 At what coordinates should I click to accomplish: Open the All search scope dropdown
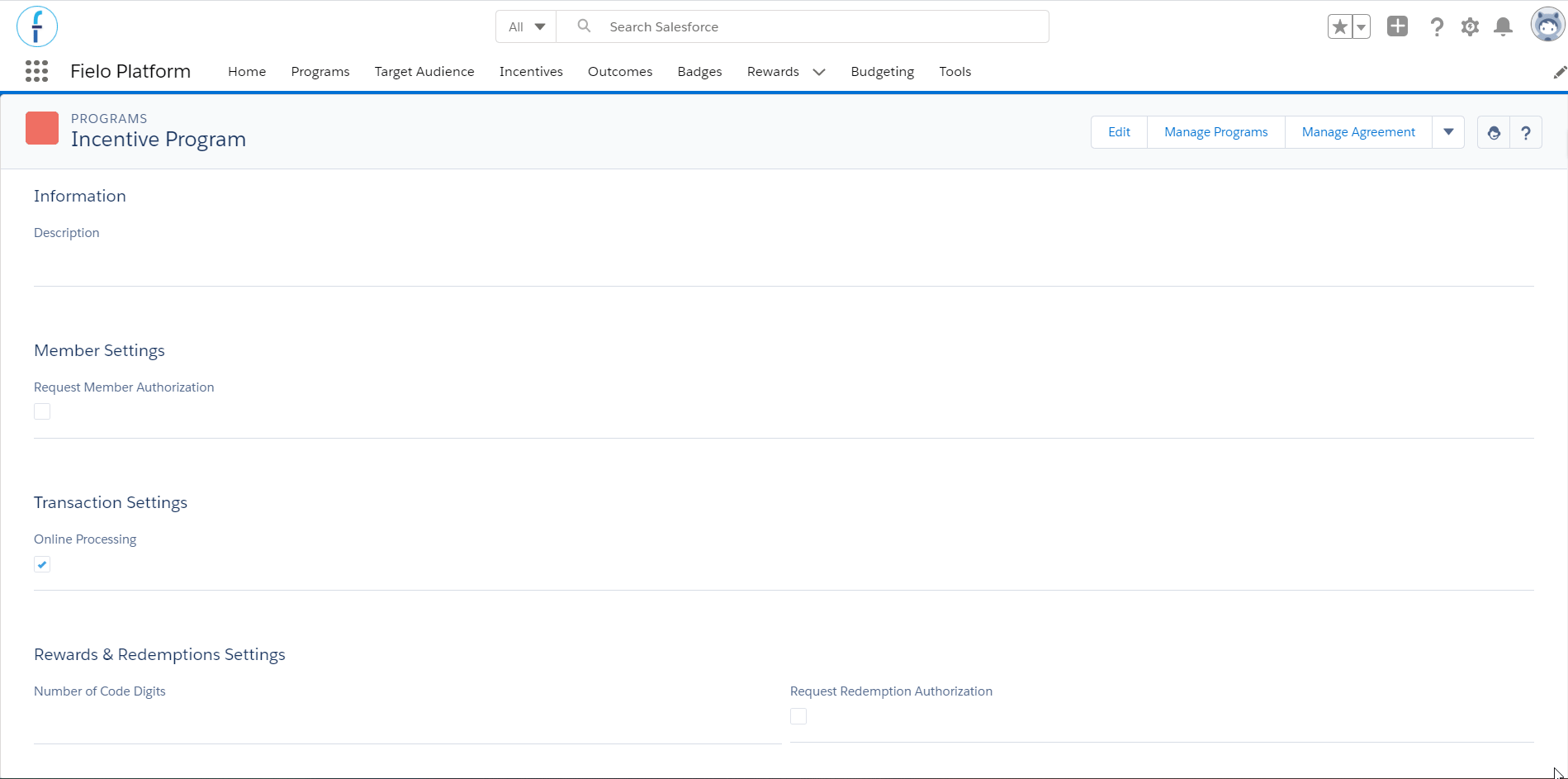point(527,26)
